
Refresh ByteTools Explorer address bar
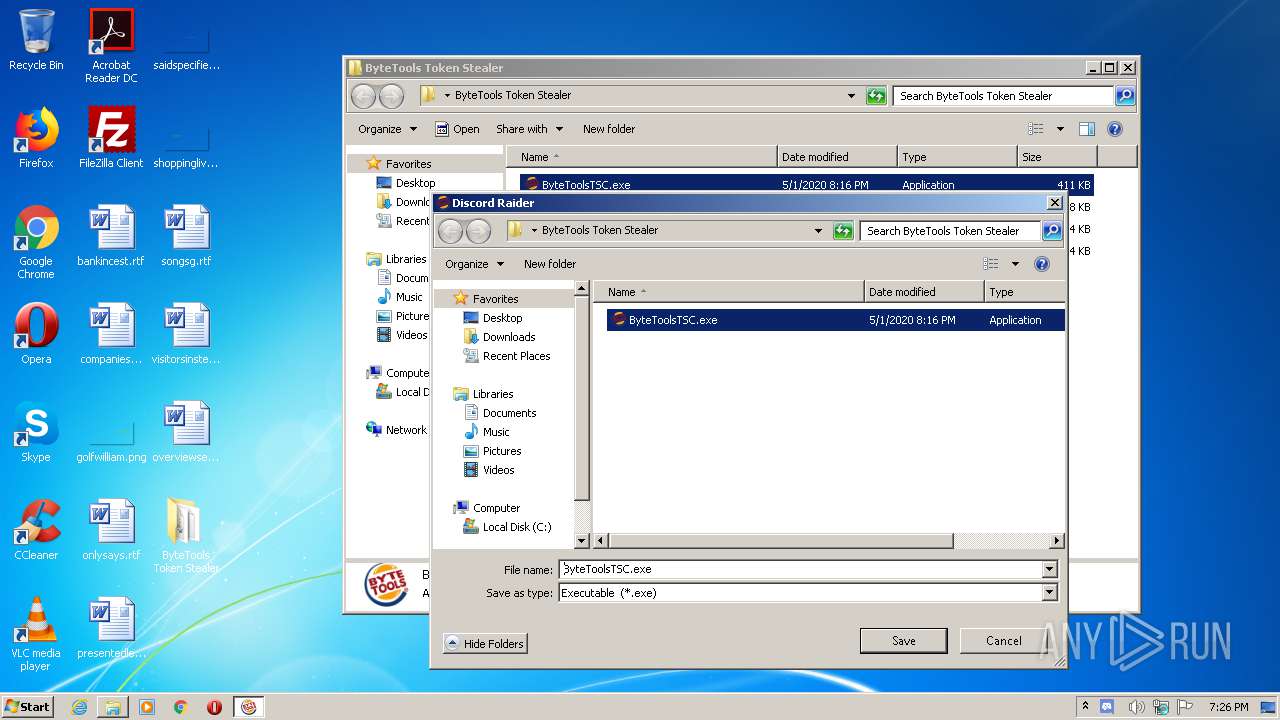pyautogui.click(x=876, y=96)
